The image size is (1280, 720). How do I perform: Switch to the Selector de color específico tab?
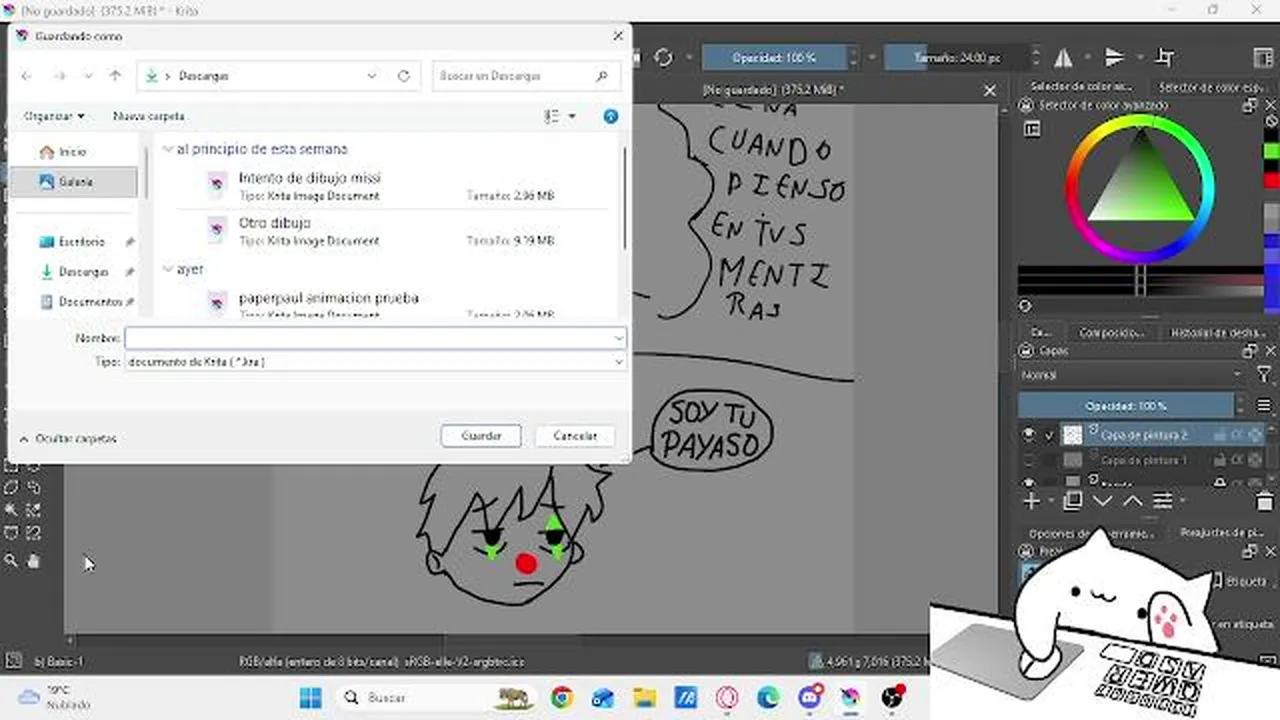tap(1214, 87)
